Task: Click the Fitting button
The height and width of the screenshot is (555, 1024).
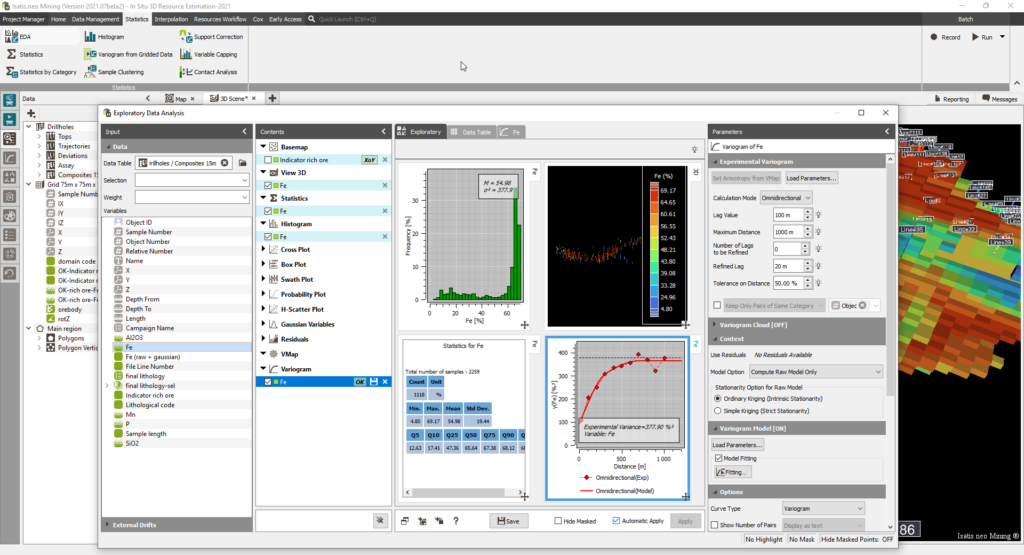Action: coord(731,471)
